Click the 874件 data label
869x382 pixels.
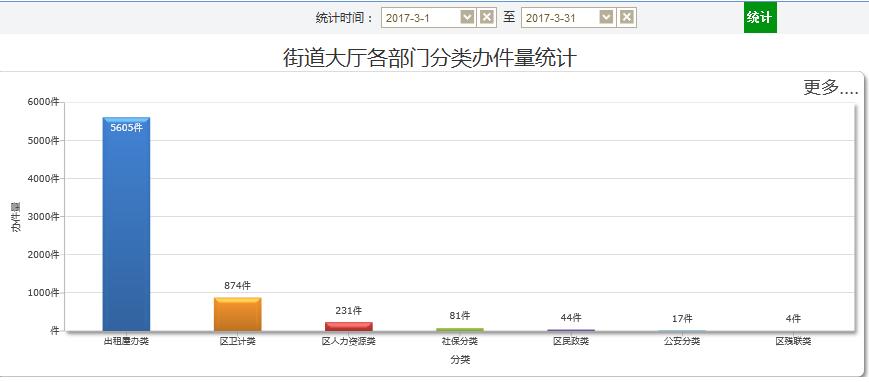(x=238, y=286)
